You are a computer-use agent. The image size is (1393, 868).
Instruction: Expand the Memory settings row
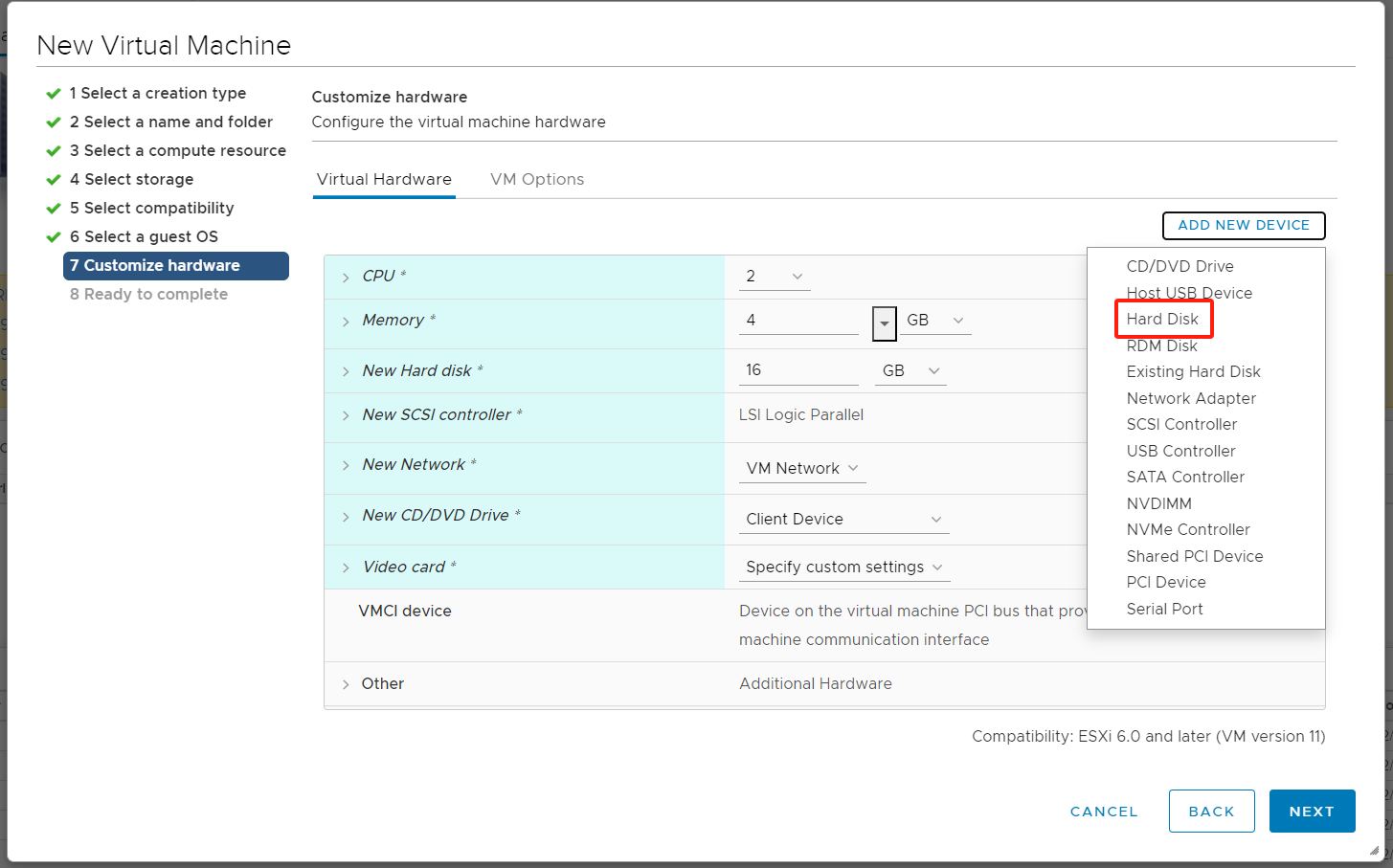346,322
